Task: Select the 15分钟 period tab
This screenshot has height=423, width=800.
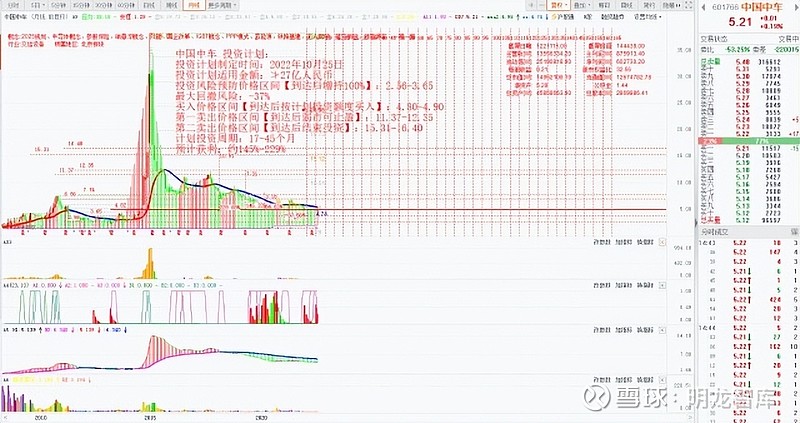Action: [80, 5]
